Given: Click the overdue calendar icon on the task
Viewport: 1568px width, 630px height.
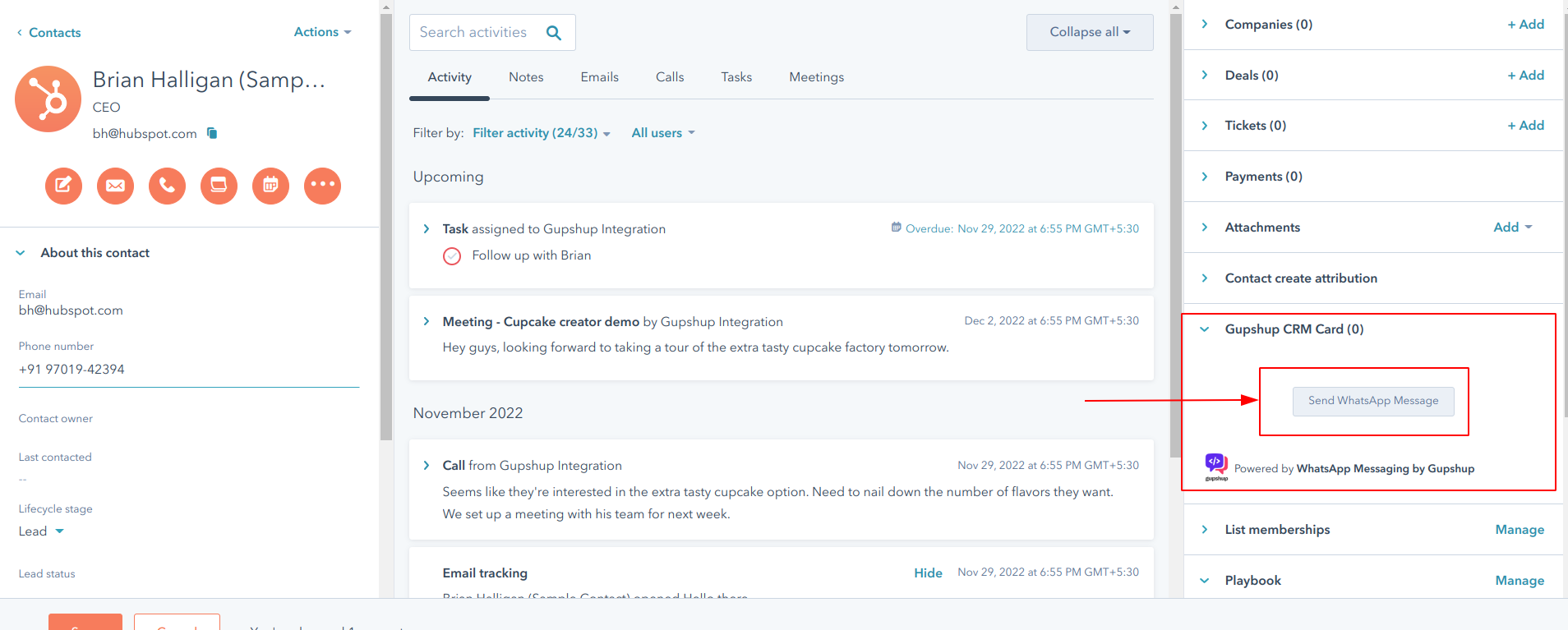Looking at the screenshot, I should pos(896,228).
